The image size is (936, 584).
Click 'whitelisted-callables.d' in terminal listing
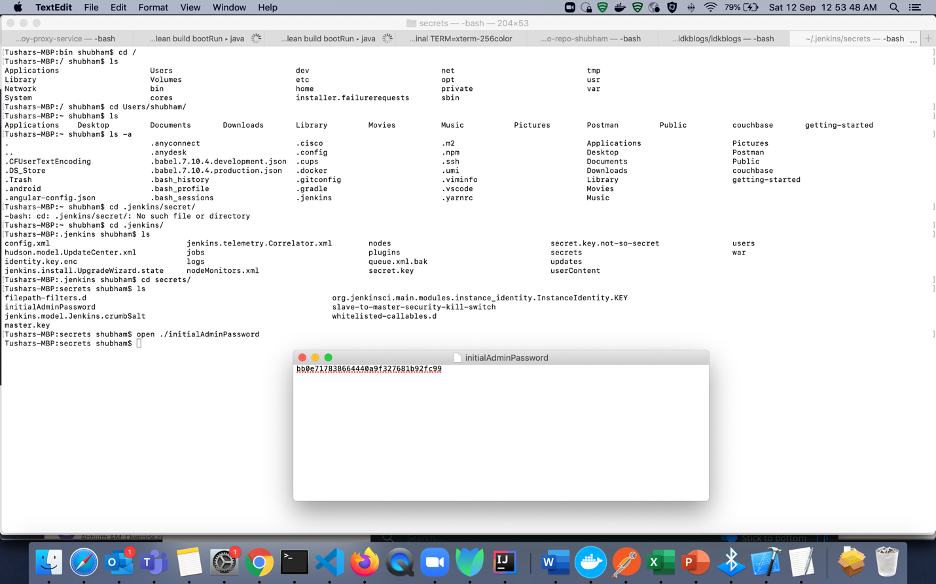tap(384, 316)
